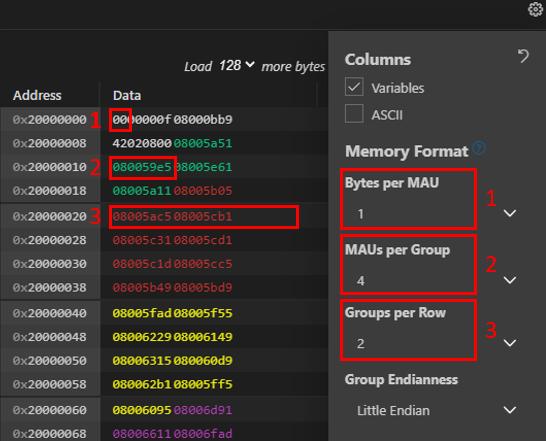The width and height of the screenshot is (546, 441).
Task: Click yellow data value 08006149
Action: click(203, 337)
